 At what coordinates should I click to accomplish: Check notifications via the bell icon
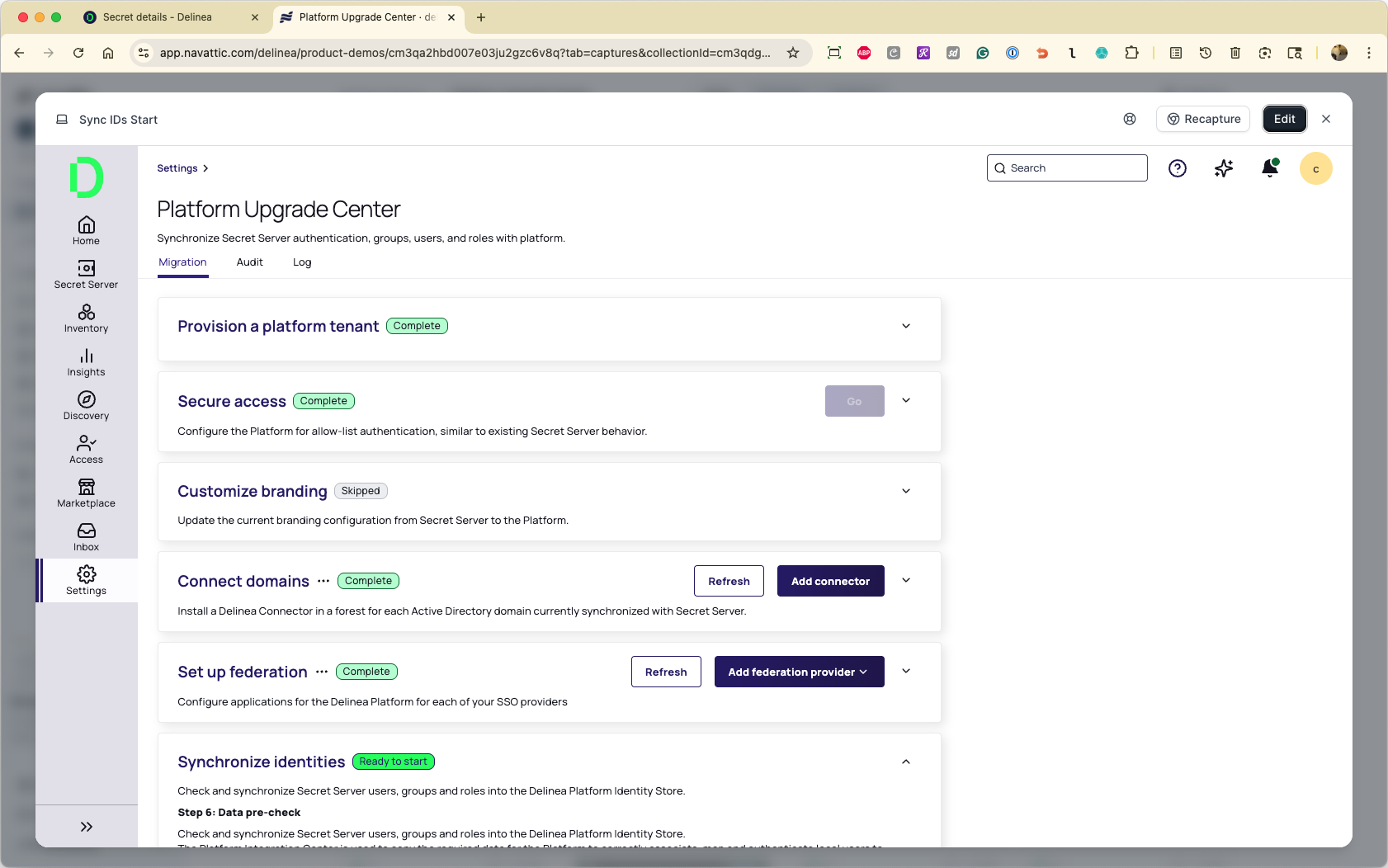pyautogui.click(x=1269, y=167)
